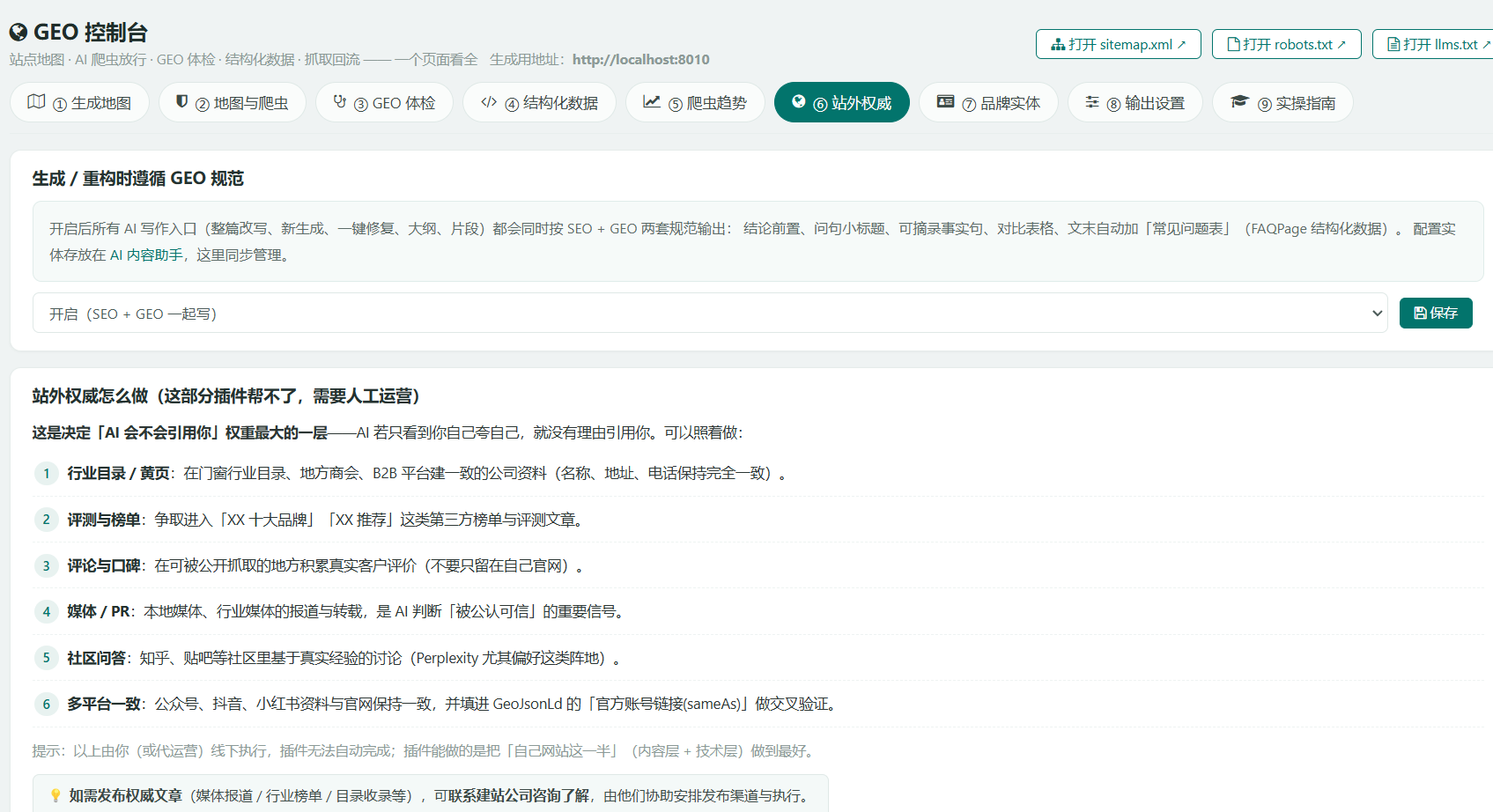Click the 打开 llms.txt button
This screenshot has height=812, width=1493.
point(1434,44)
